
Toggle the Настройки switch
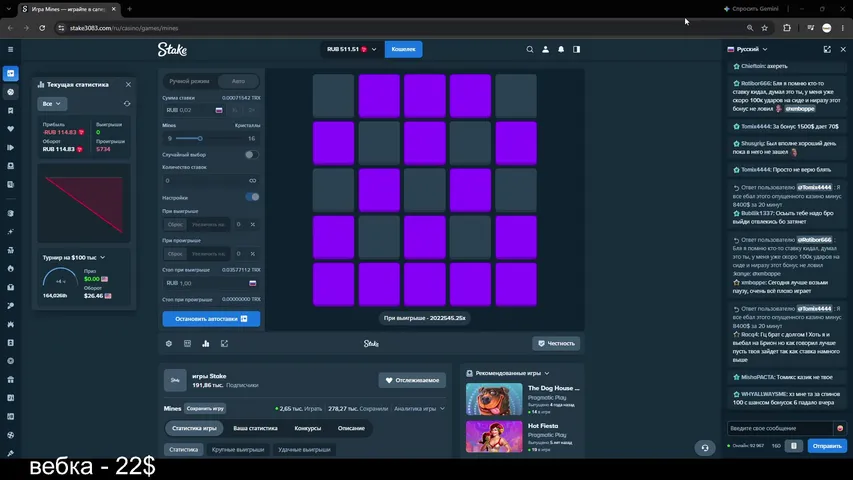[252, 197]
